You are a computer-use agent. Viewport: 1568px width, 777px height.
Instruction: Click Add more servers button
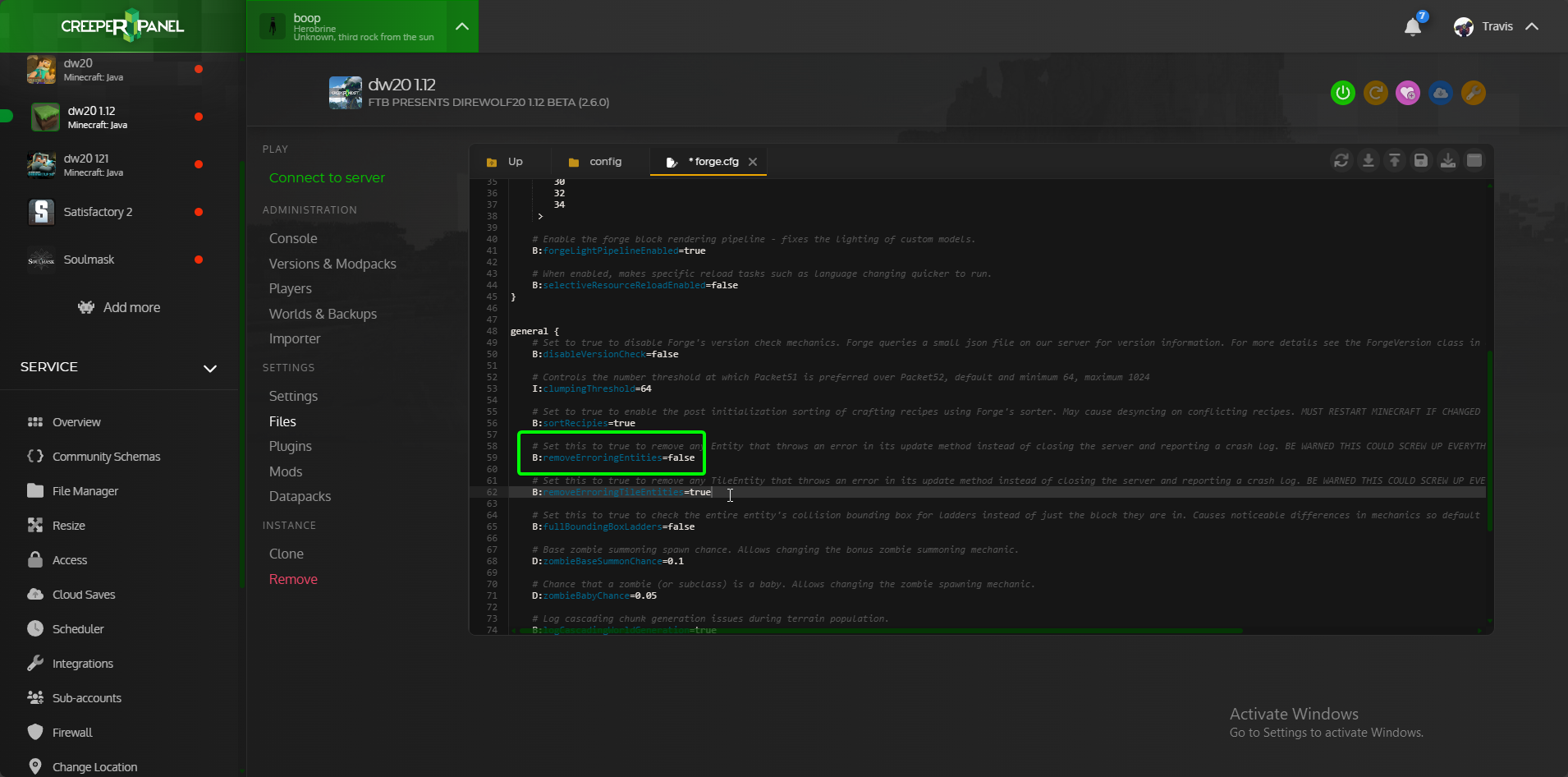119,307
